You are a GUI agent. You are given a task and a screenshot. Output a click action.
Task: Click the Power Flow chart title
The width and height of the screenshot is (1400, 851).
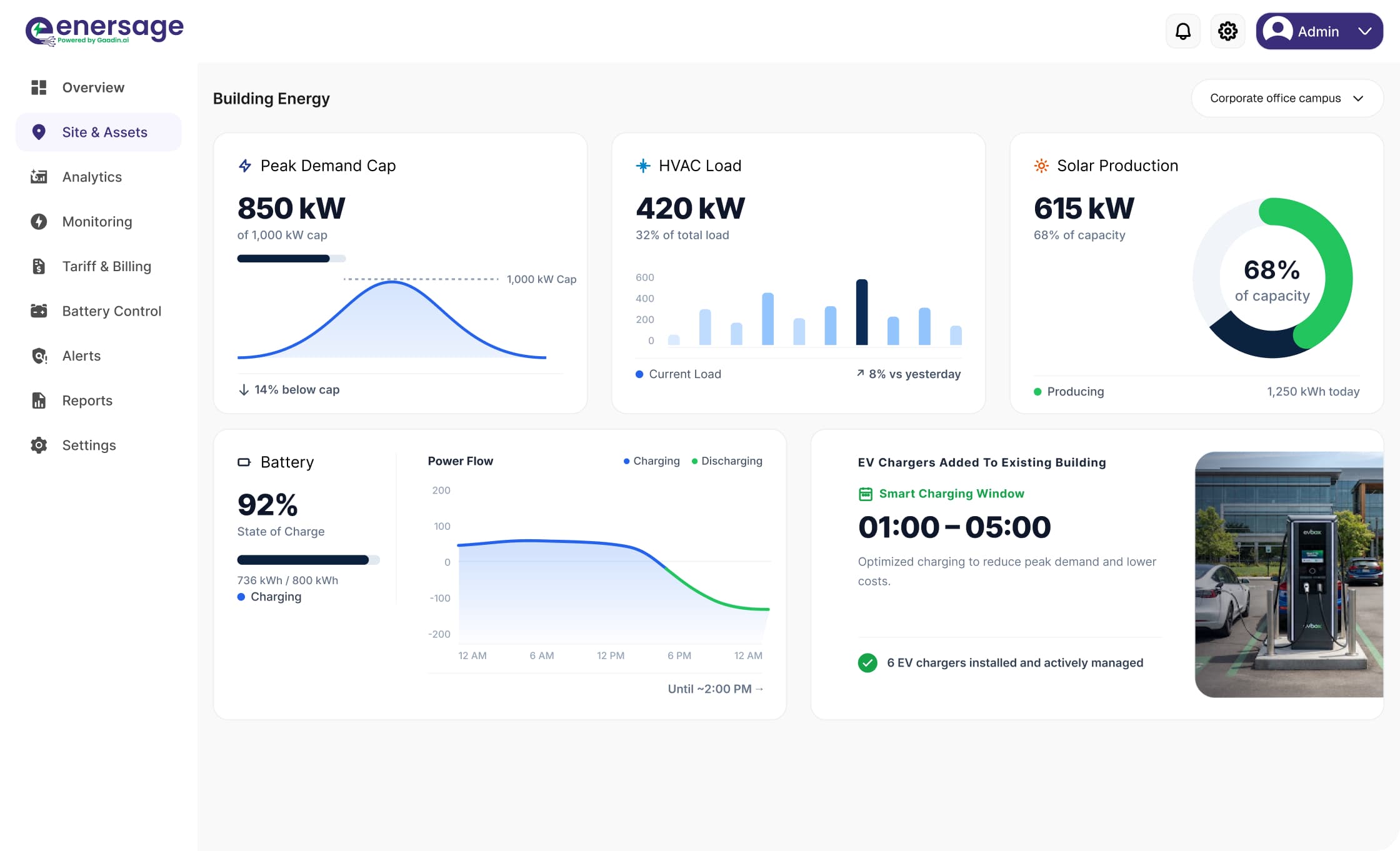461,461
